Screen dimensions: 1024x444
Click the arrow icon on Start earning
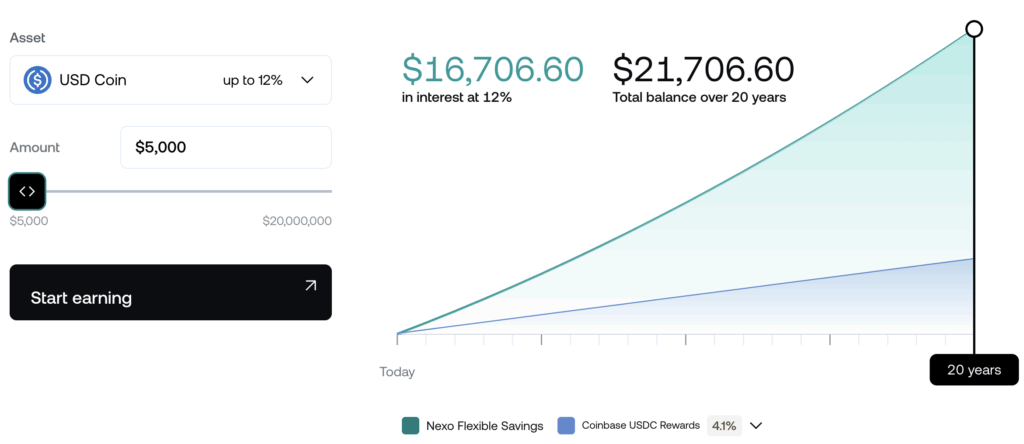(x=310, y=286)
